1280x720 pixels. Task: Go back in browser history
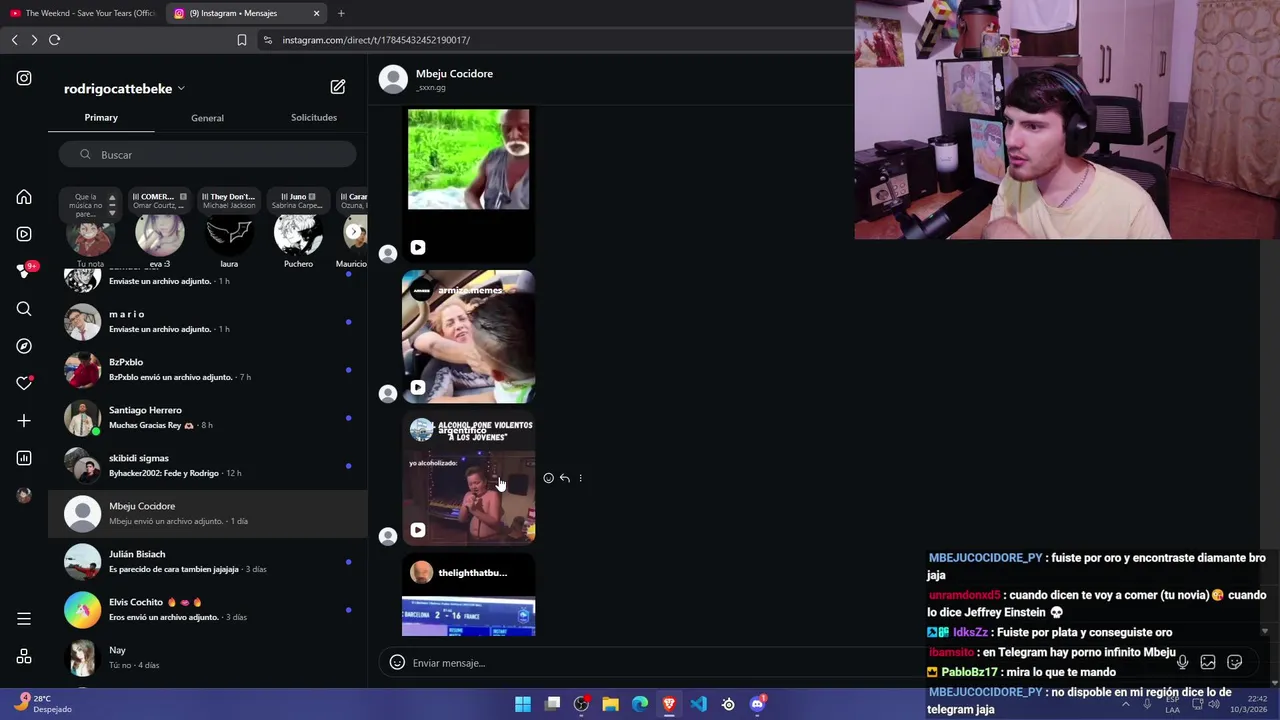14,40
